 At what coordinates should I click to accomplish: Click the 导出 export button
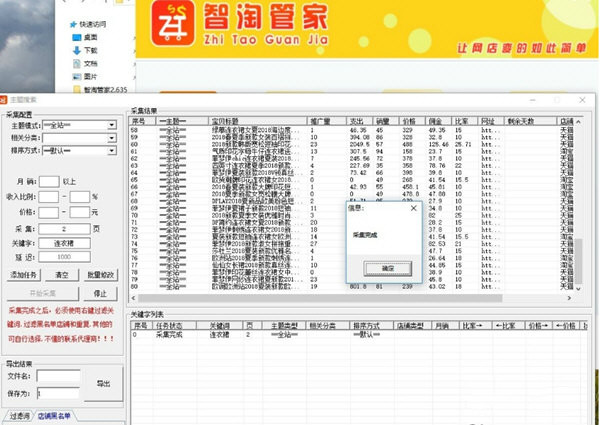103,384
